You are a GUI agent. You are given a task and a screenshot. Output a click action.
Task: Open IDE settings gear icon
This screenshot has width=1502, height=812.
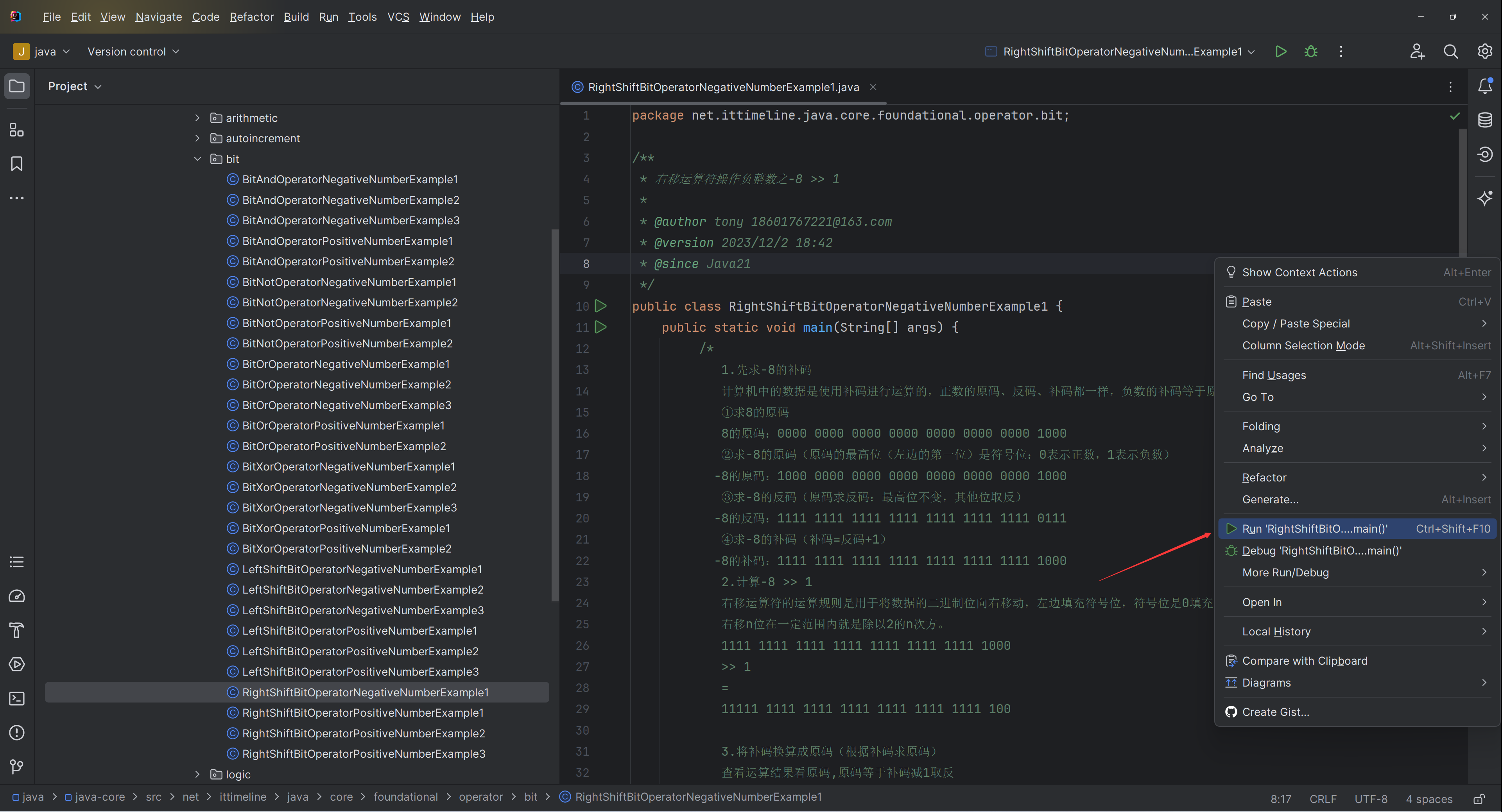(x=1484, y=51)
